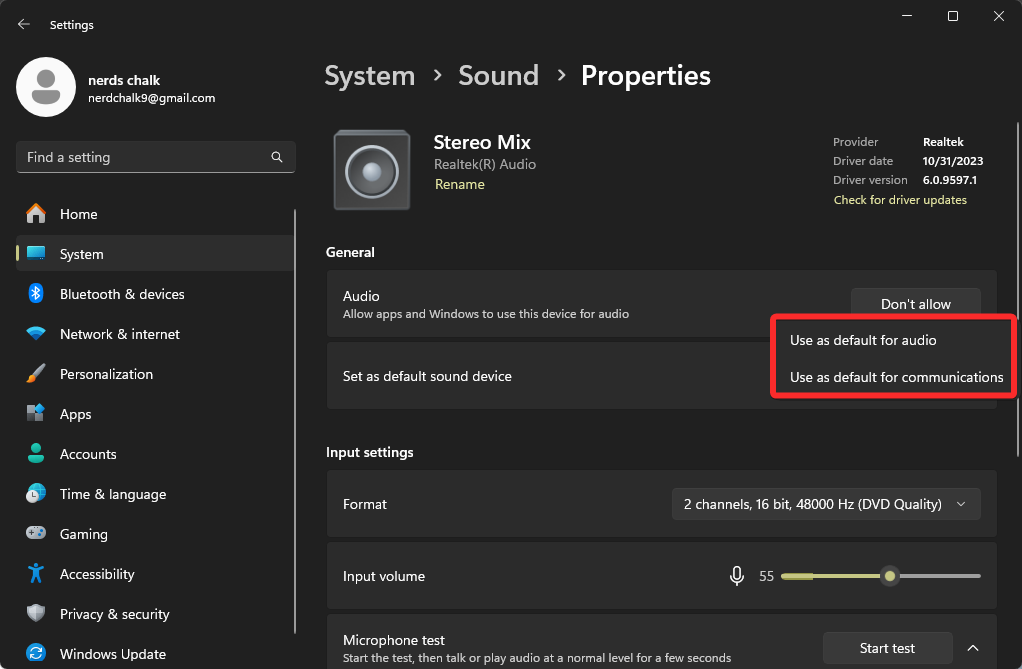Viewport: 1022px width, 669px height.
Task: Select the Home icon in the sidebar
Action: click(35, 214)
